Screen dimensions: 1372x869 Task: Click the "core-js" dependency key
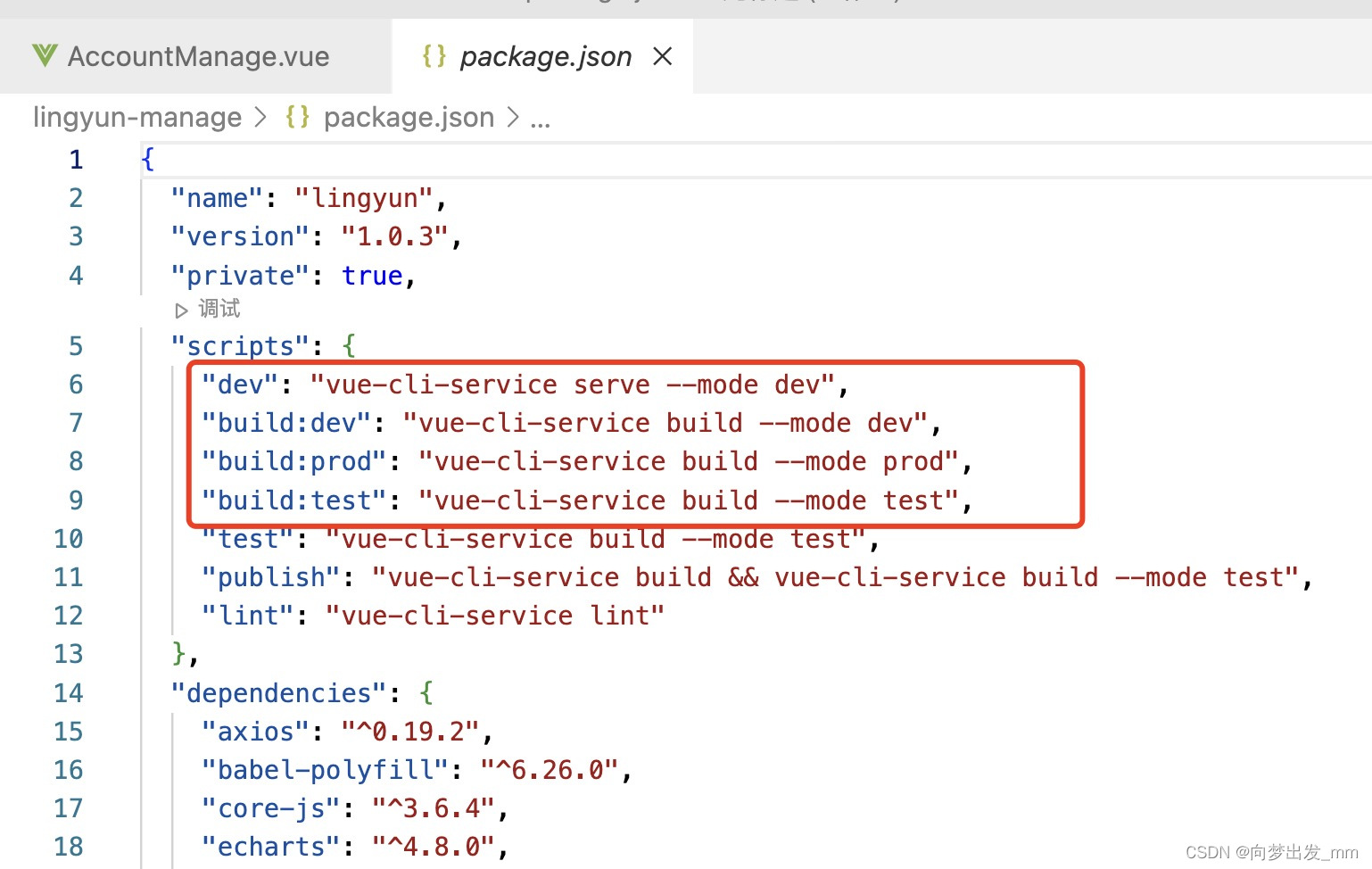272,808
